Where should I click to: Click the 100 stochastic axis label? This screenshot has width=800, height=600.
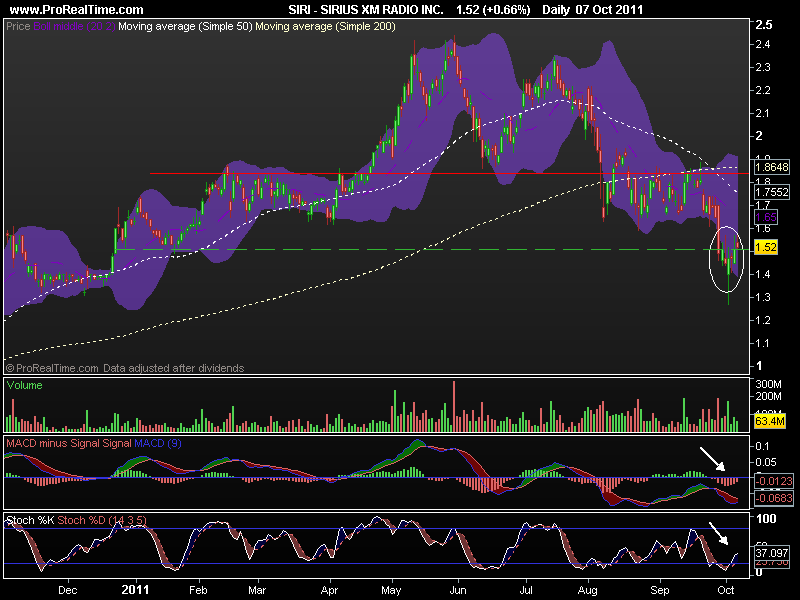point(766,519)
